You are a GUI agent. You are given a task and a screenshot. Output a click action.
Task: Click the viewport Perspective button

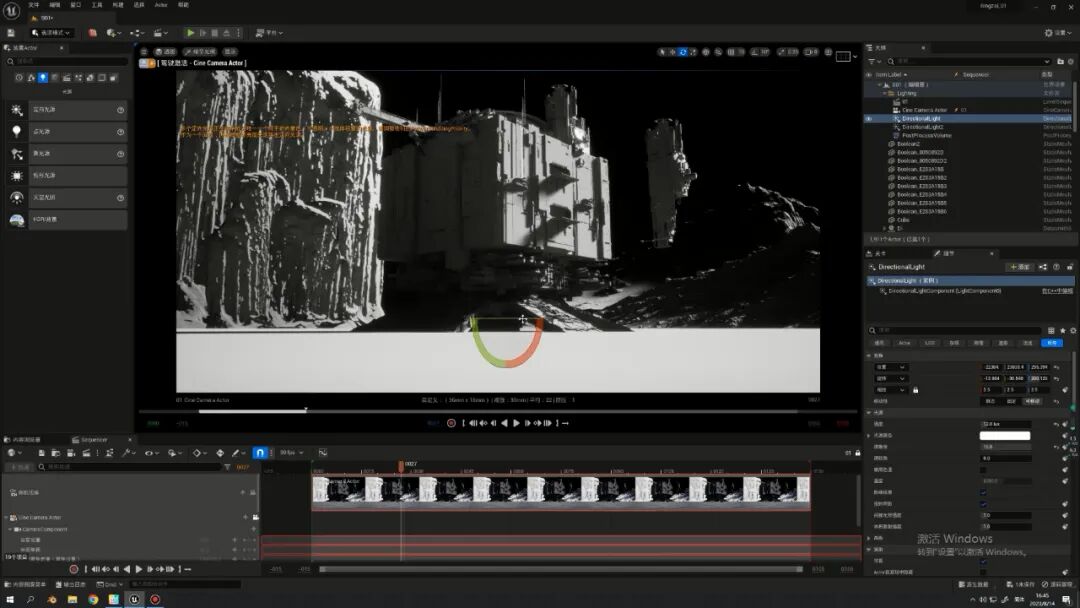coord(165,52)
